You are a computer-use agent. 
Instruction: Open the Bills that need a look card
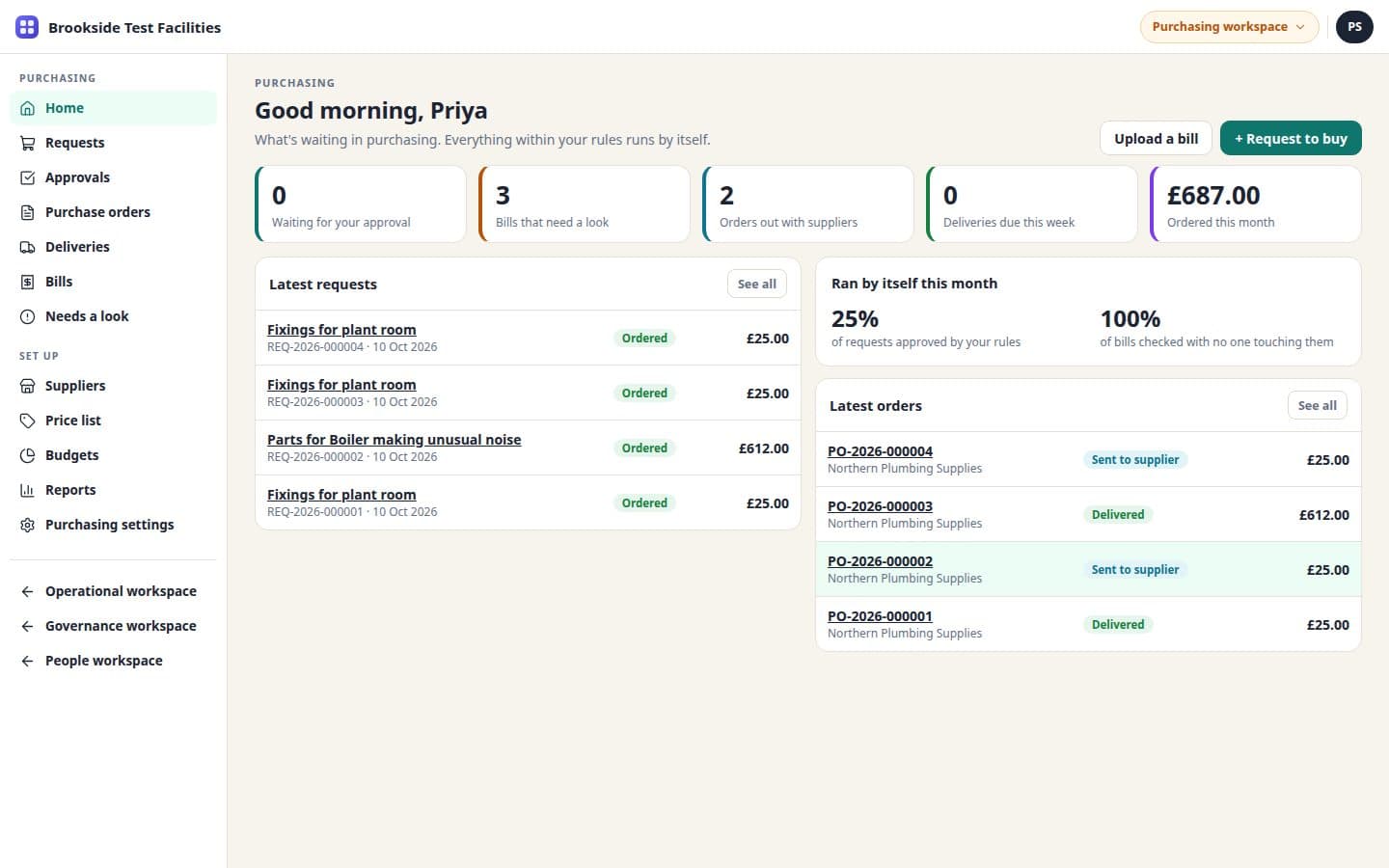point(585,204)
